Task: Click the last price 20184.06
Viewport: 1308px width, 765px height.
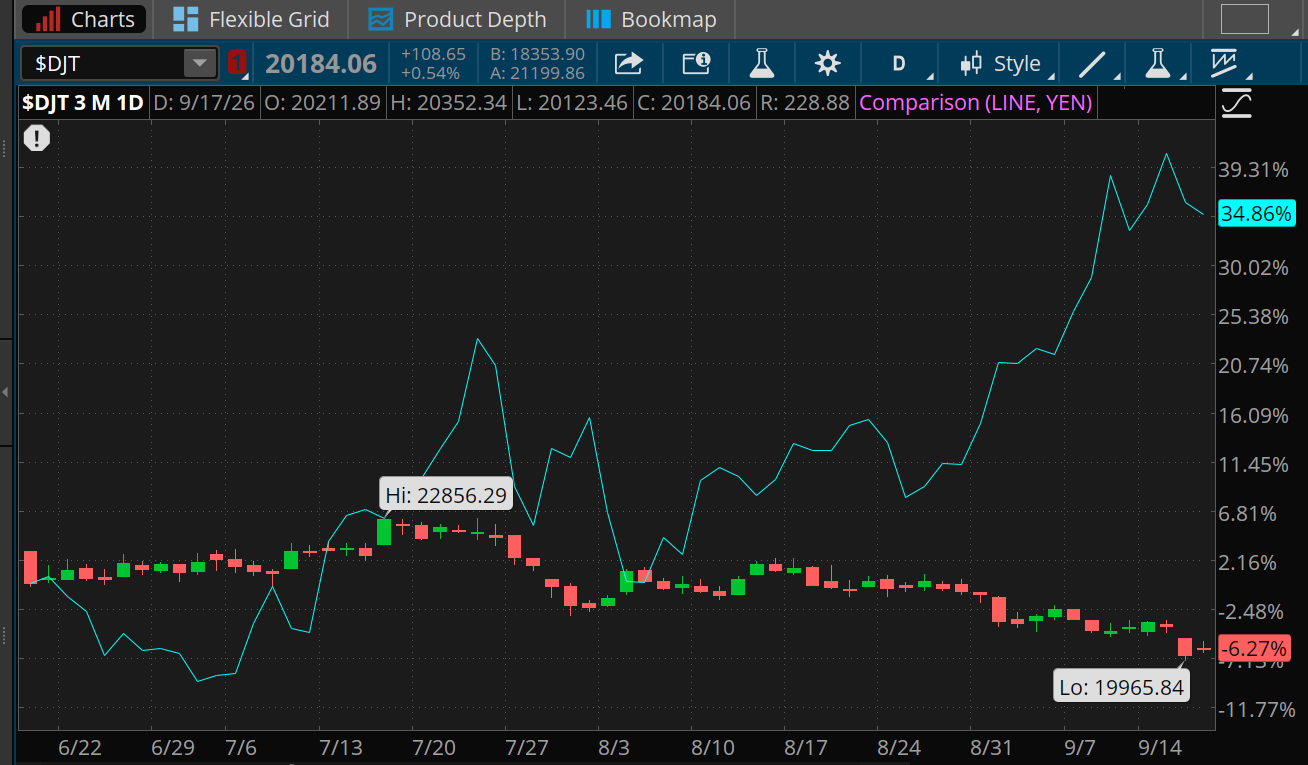Action: point(321,64)
